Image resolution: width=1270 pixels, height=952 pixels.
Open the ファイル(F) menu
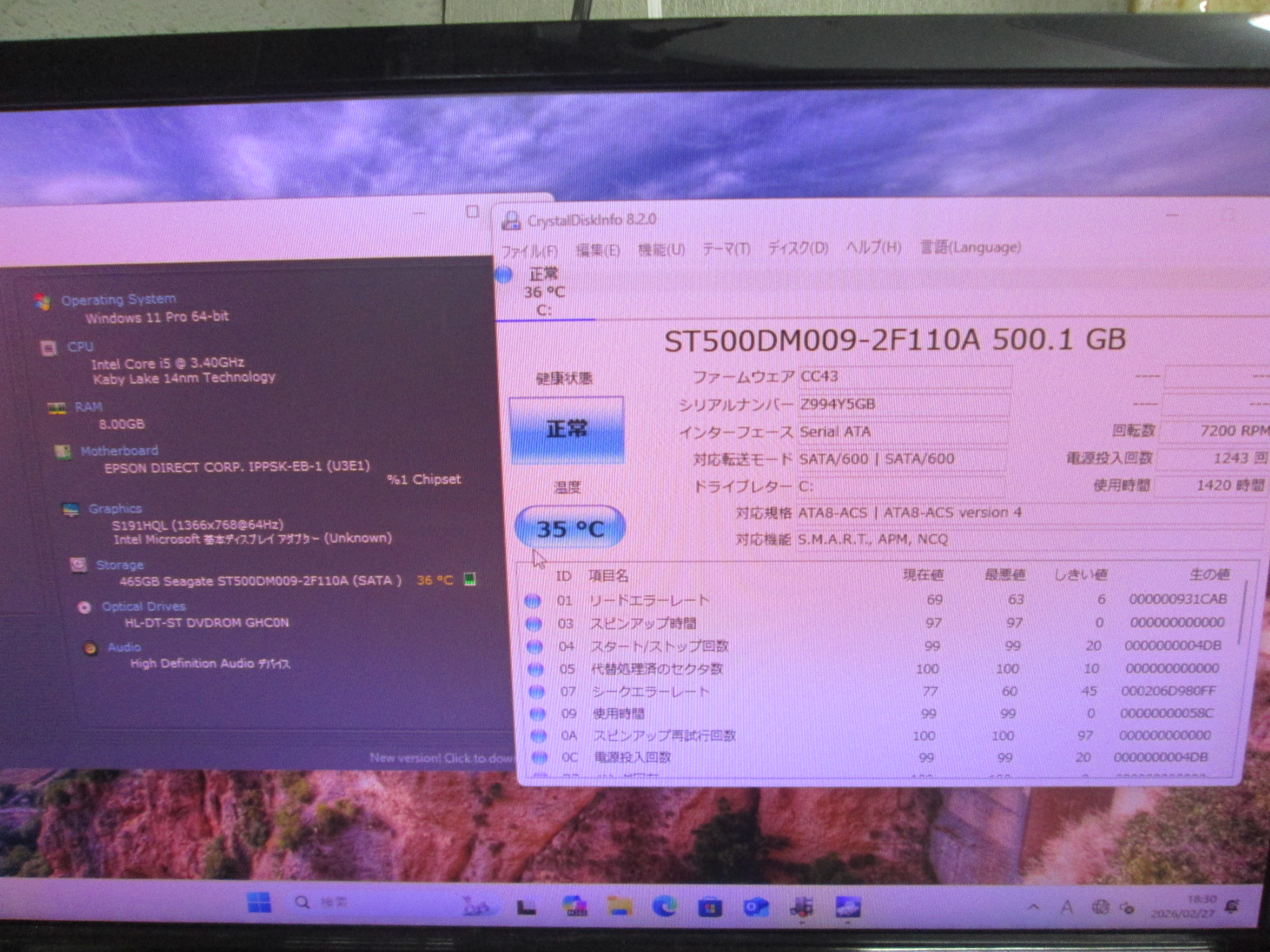pyautogui.click(x=529, y=251)
